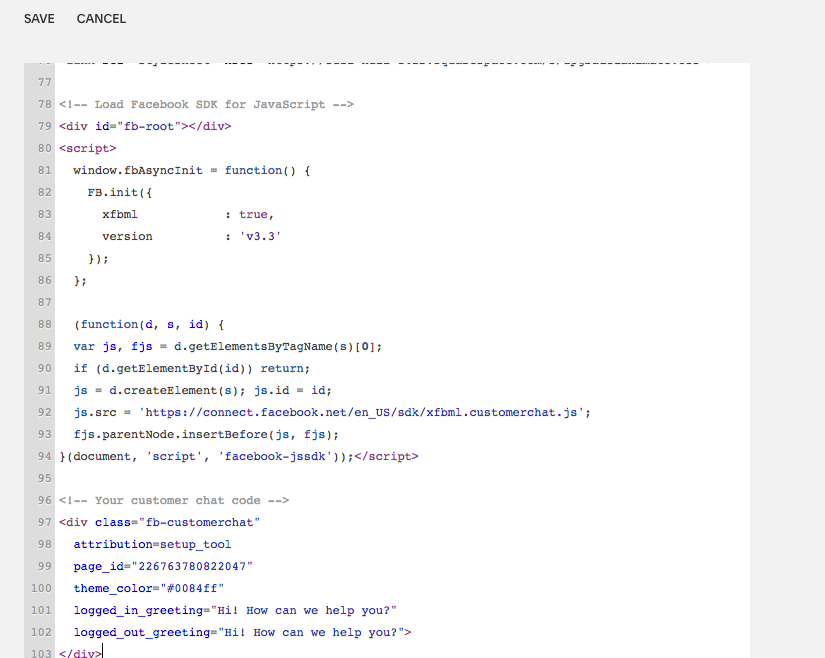This screenshot has width=825, height=658.
Task: Click the theme_color value "#0084ff"
Action: tap(192, 589)
